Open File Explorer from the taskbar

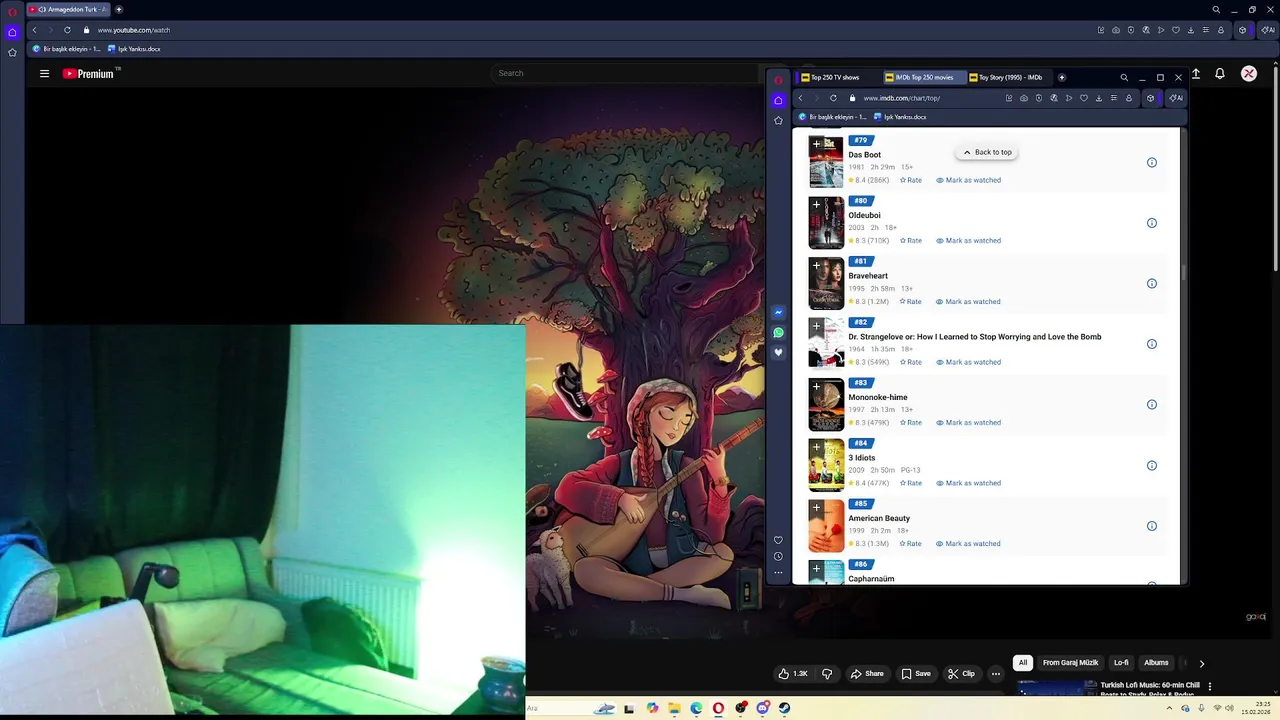coord(674,708)
